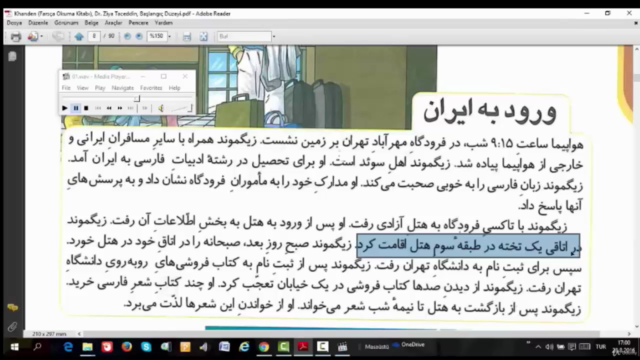Stop playback in Media Player
Image resolution: width=640 pixels, height=360 pixels.
[x=87, y=108]
